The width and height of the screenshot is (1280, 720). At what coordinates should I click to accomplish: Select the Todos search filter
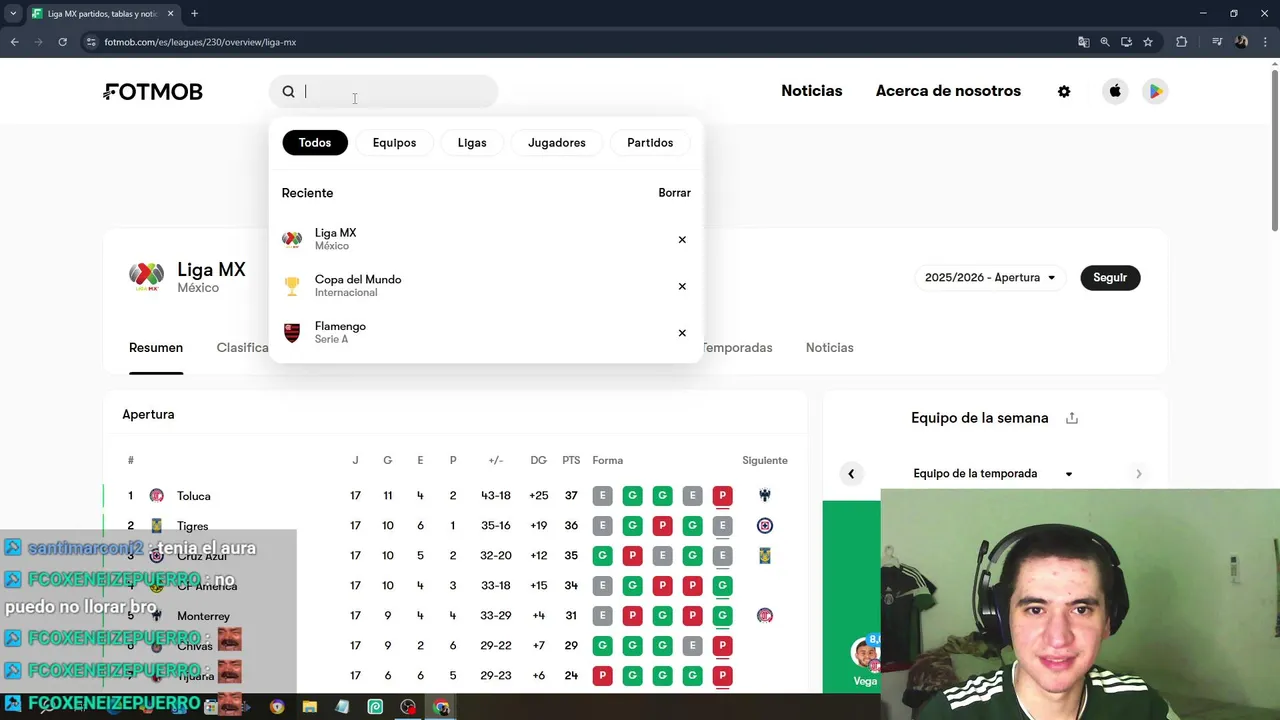pos(315,143)
